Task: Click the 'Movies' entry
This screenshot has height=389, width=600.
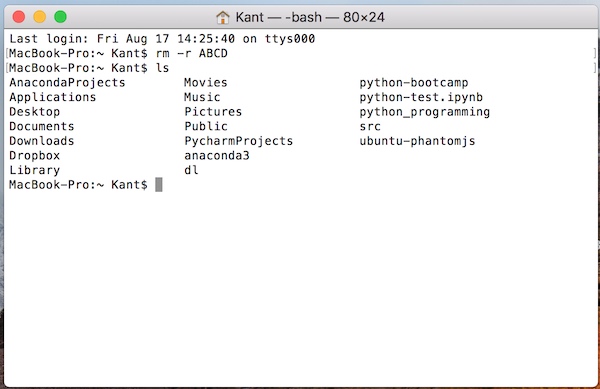Action: (x=206, y=83)
